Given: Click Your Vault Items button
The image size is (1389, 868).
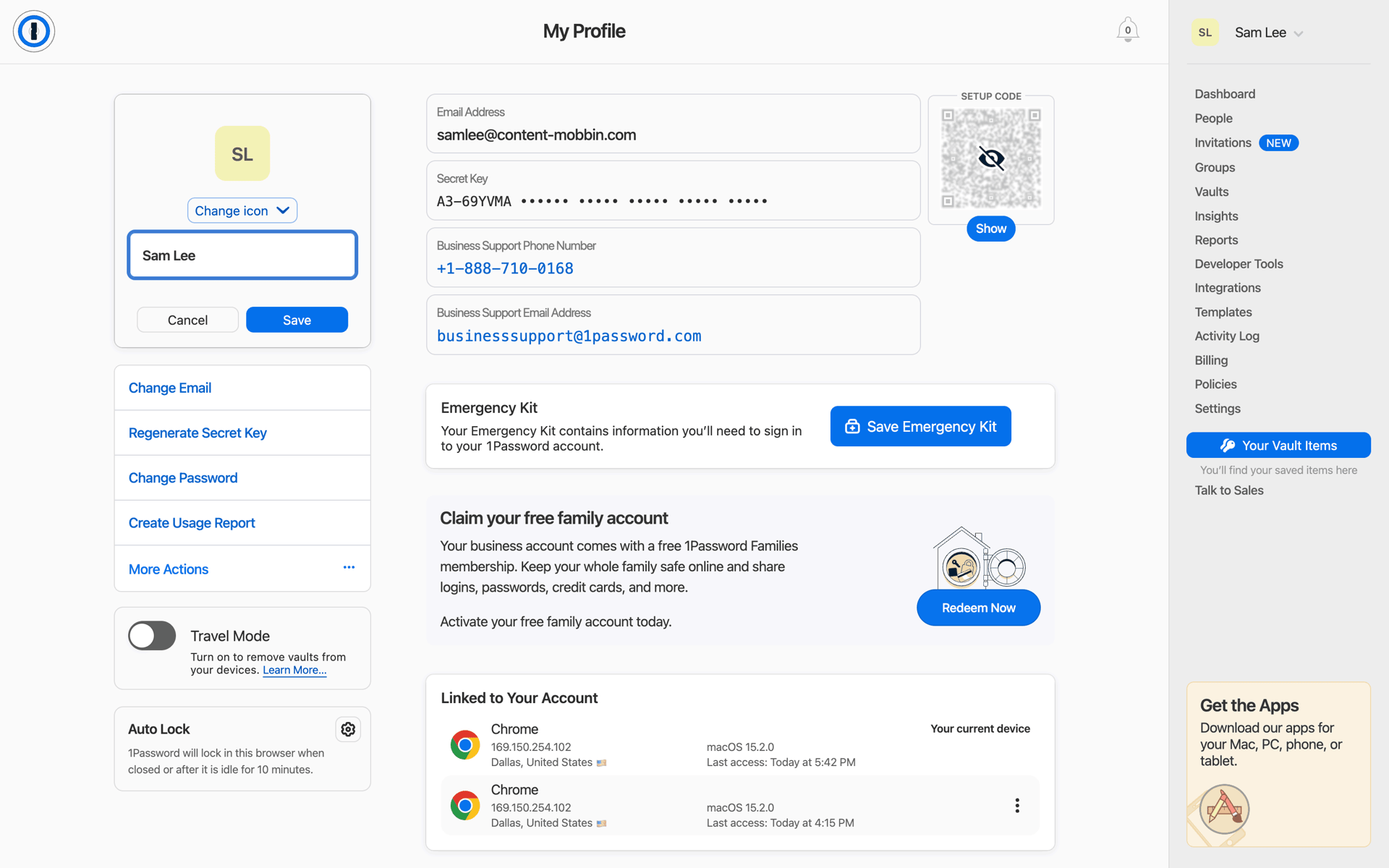Looking at the screenshot, I should (1278, 446).
